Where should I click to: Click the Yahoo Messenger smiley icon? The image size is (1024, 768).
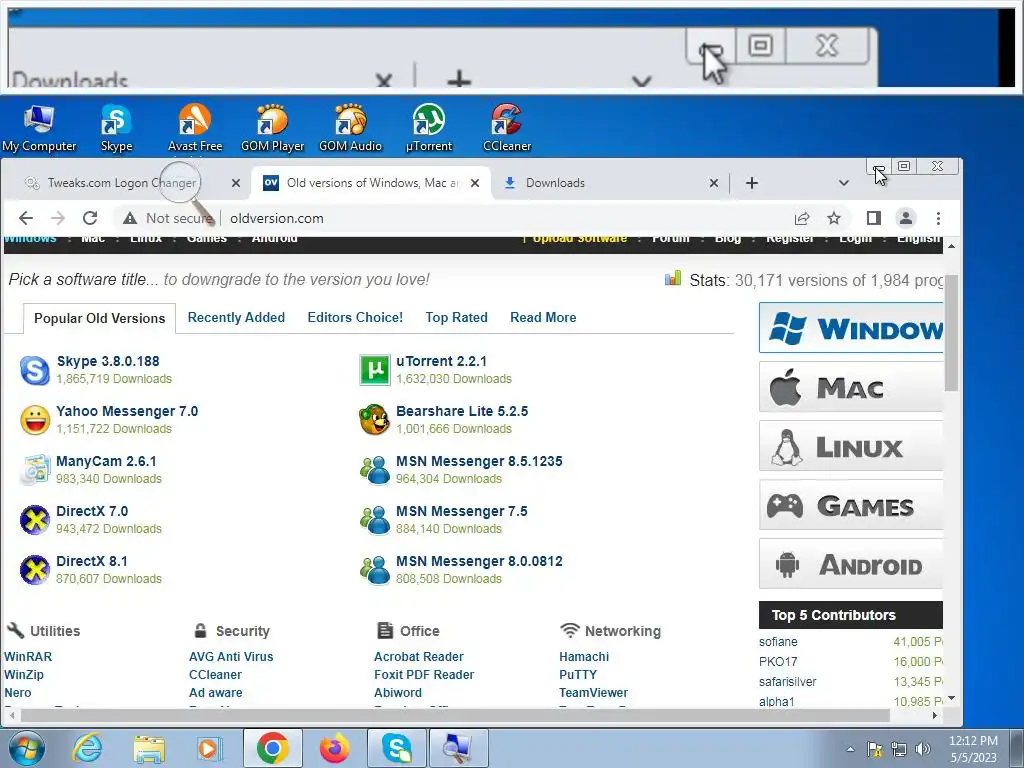(35, 420)
